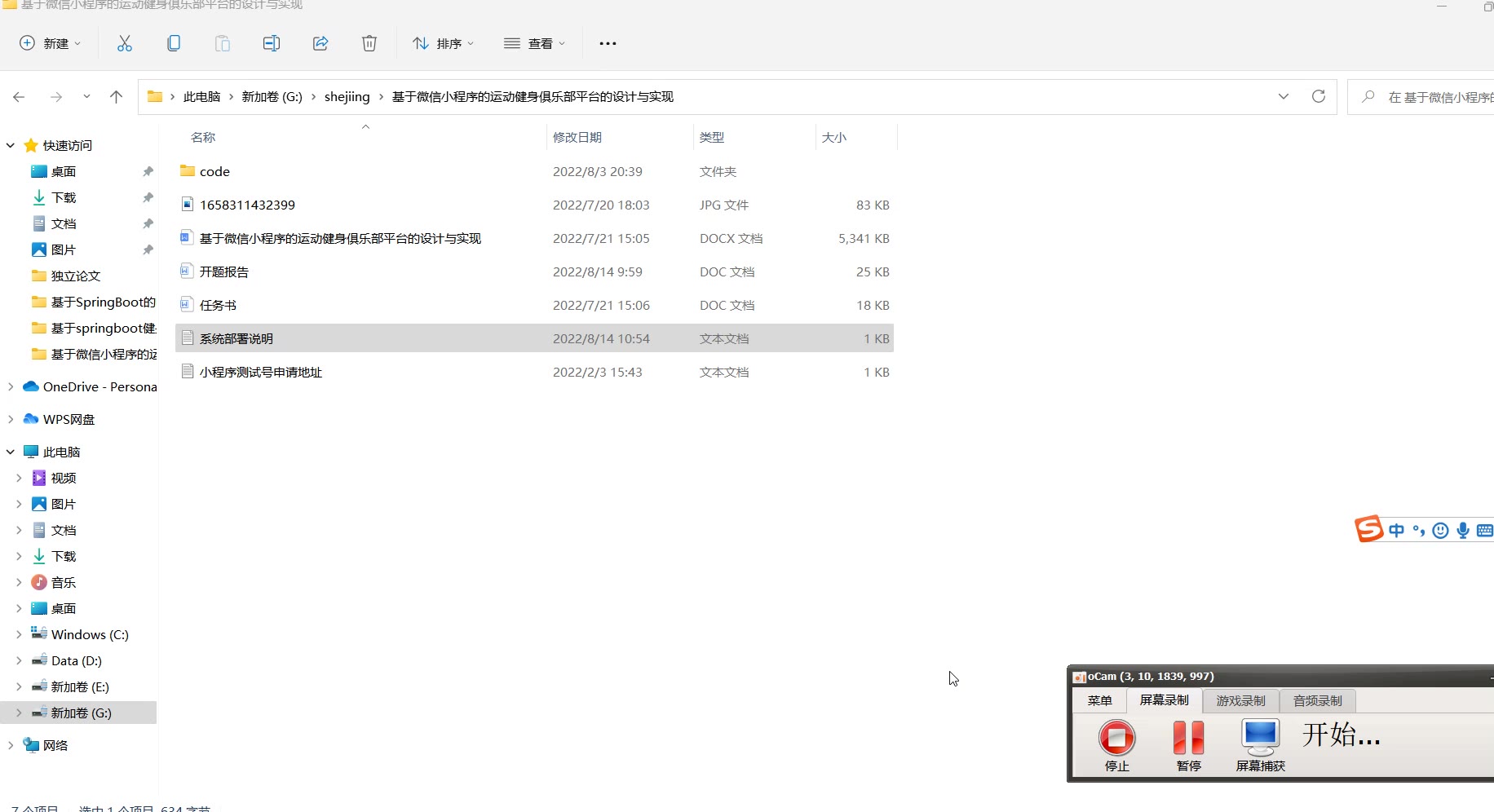Screen dimensions: 1494x812
Task: Unpin 文档 from quick access pin icon
Action: (148, 223)
